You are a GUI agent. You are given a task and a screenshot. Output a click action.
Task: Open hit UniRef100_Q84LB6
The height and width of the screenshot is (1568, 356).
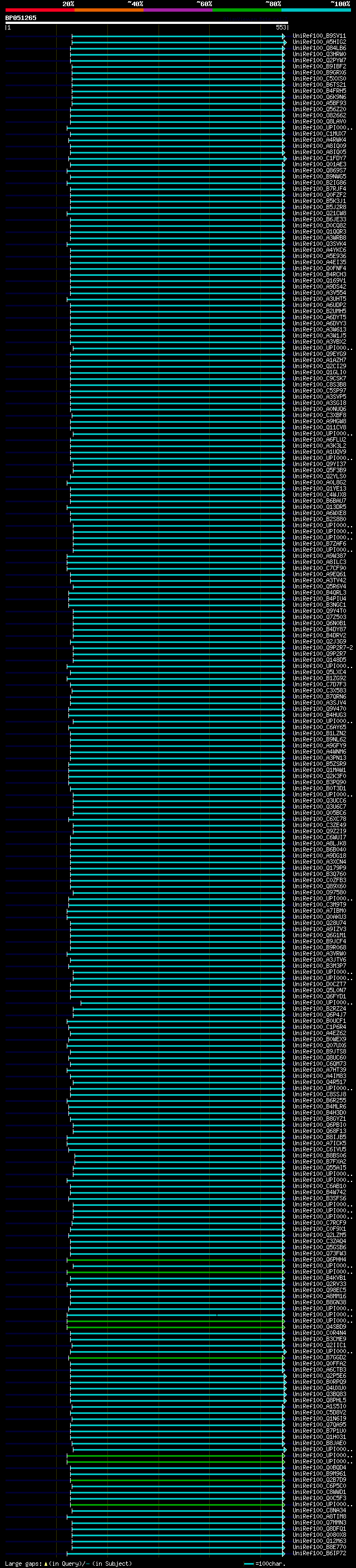pyautogui.click(x=319, y=48)
